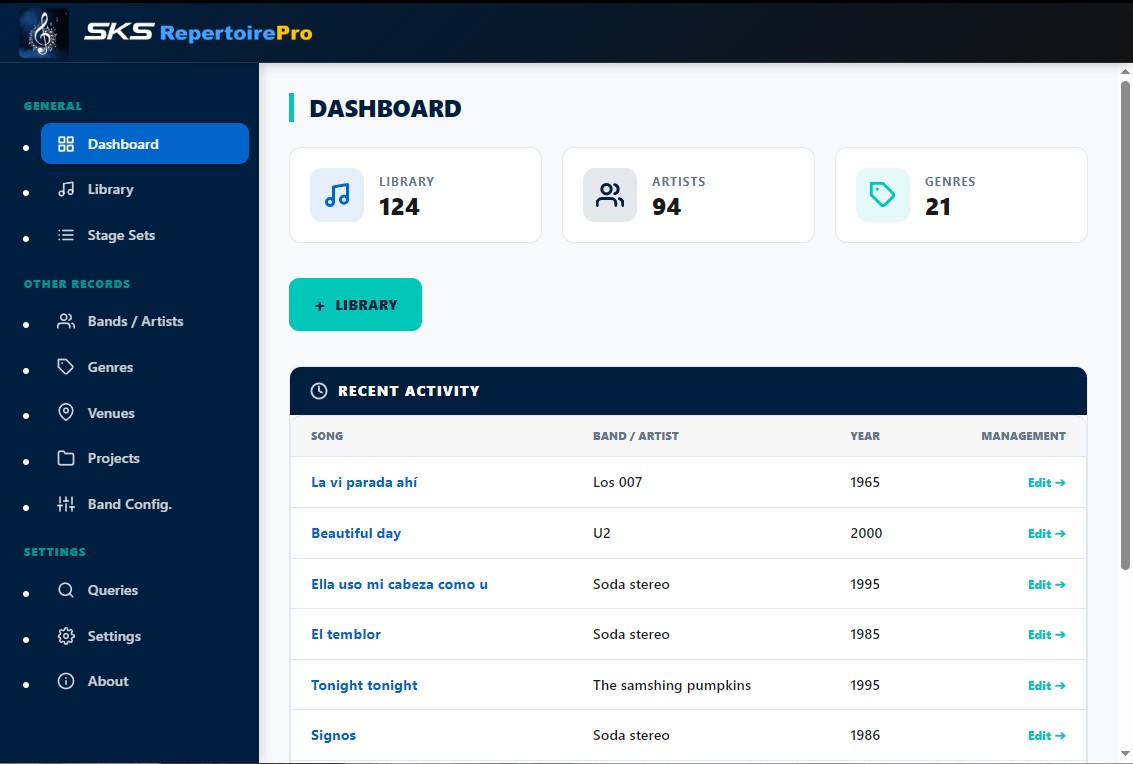Click the Library music note sidebar icon
The image size is (1133, 764).
click(66, 189)
